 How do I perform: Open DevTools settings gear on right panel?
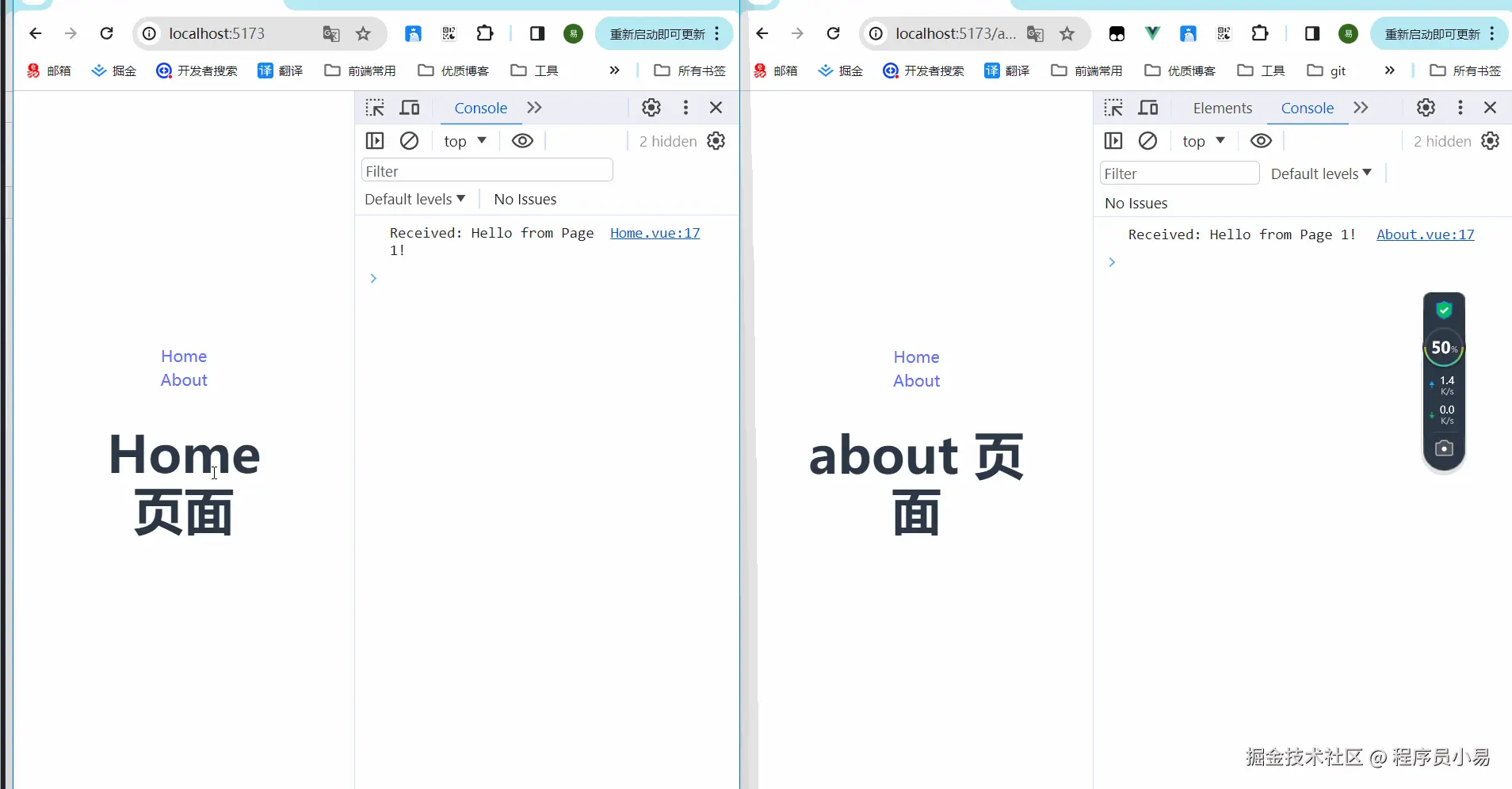[x=1427, y=108]
